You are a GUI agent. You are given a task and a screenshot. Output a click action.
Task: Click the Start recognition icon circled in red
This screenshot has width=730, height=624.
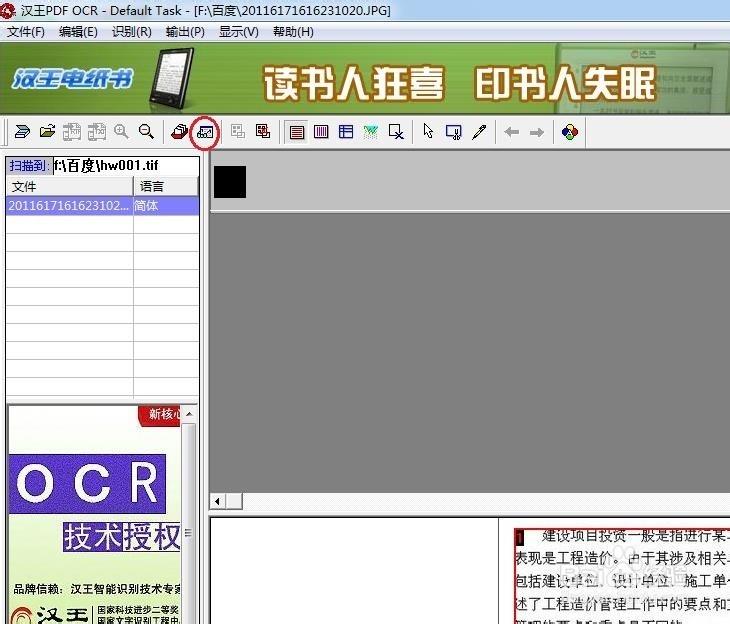[x=205, y=133]
